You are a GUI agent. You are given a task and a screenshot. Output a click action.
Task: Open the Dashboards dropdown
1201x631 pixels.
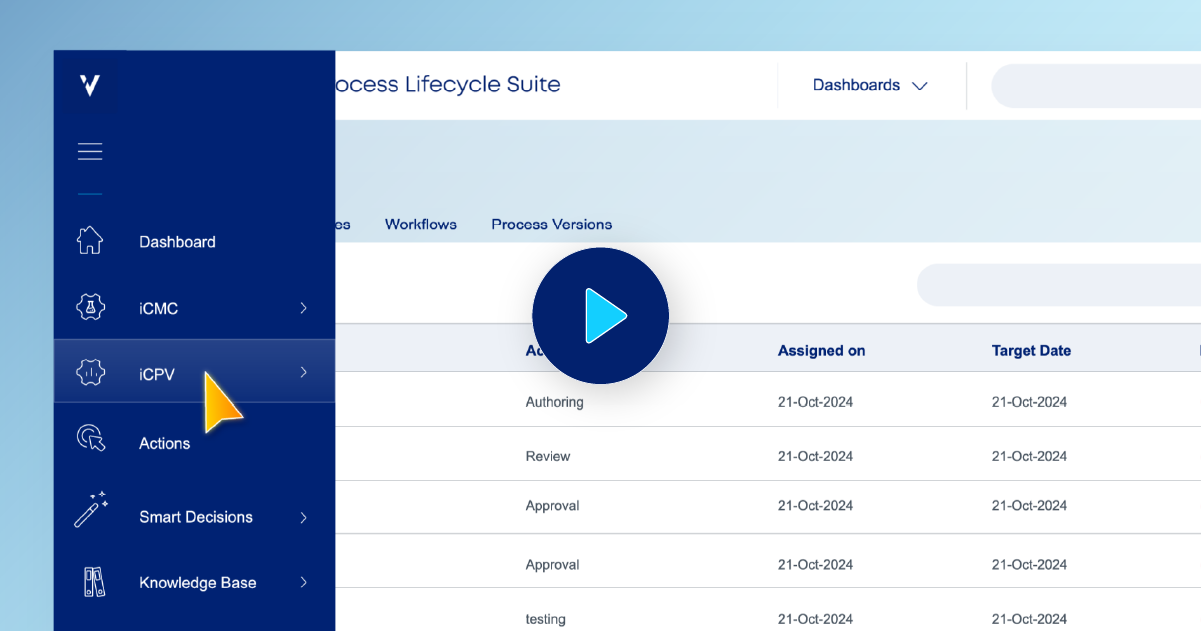[869, 85]
